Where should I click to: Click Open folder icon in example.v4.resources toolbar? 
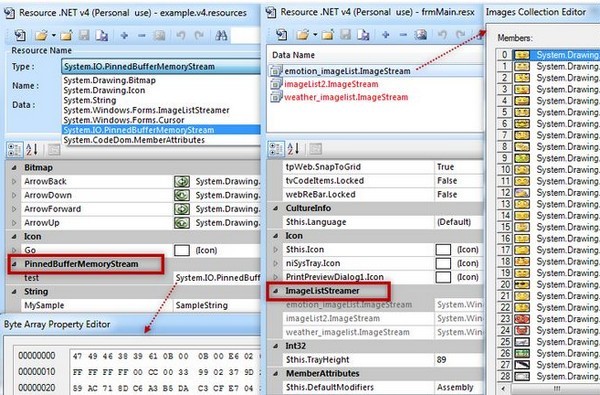click(x=41, y=36)
